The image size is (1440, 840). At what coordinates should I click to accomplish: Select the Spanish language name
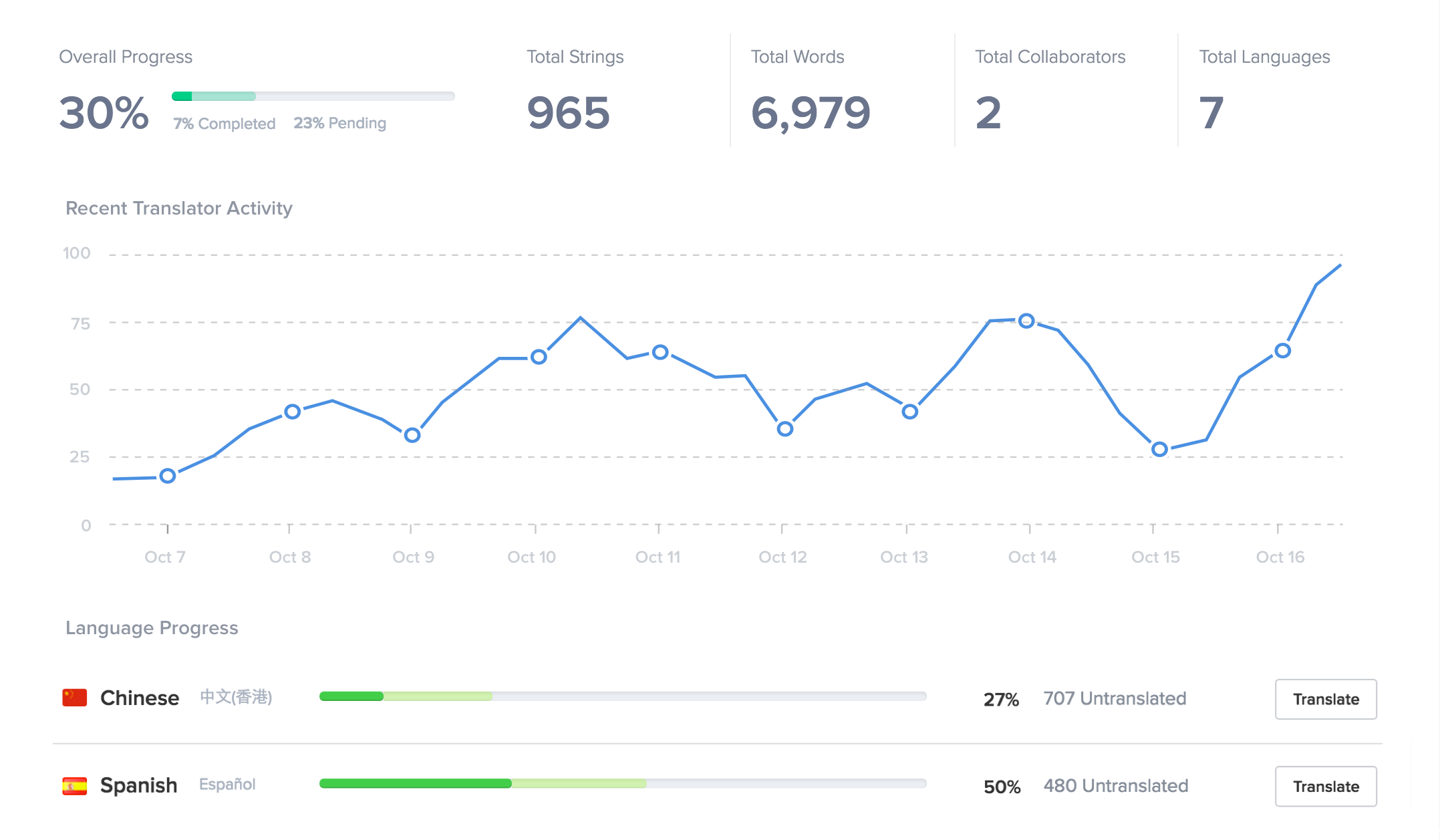pyautogui.click(x=138, y=785)
